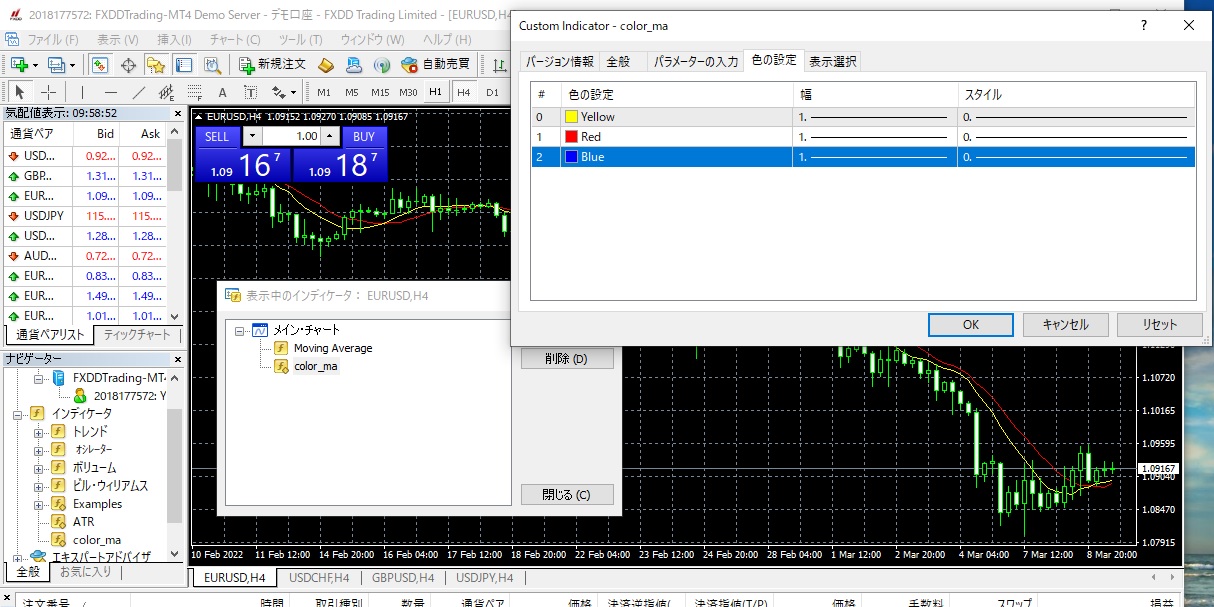Switch to the パラメーターの入力 tab
Image resolution: width=1214 pixels, height=607 pixels.
tap(695, 61)
